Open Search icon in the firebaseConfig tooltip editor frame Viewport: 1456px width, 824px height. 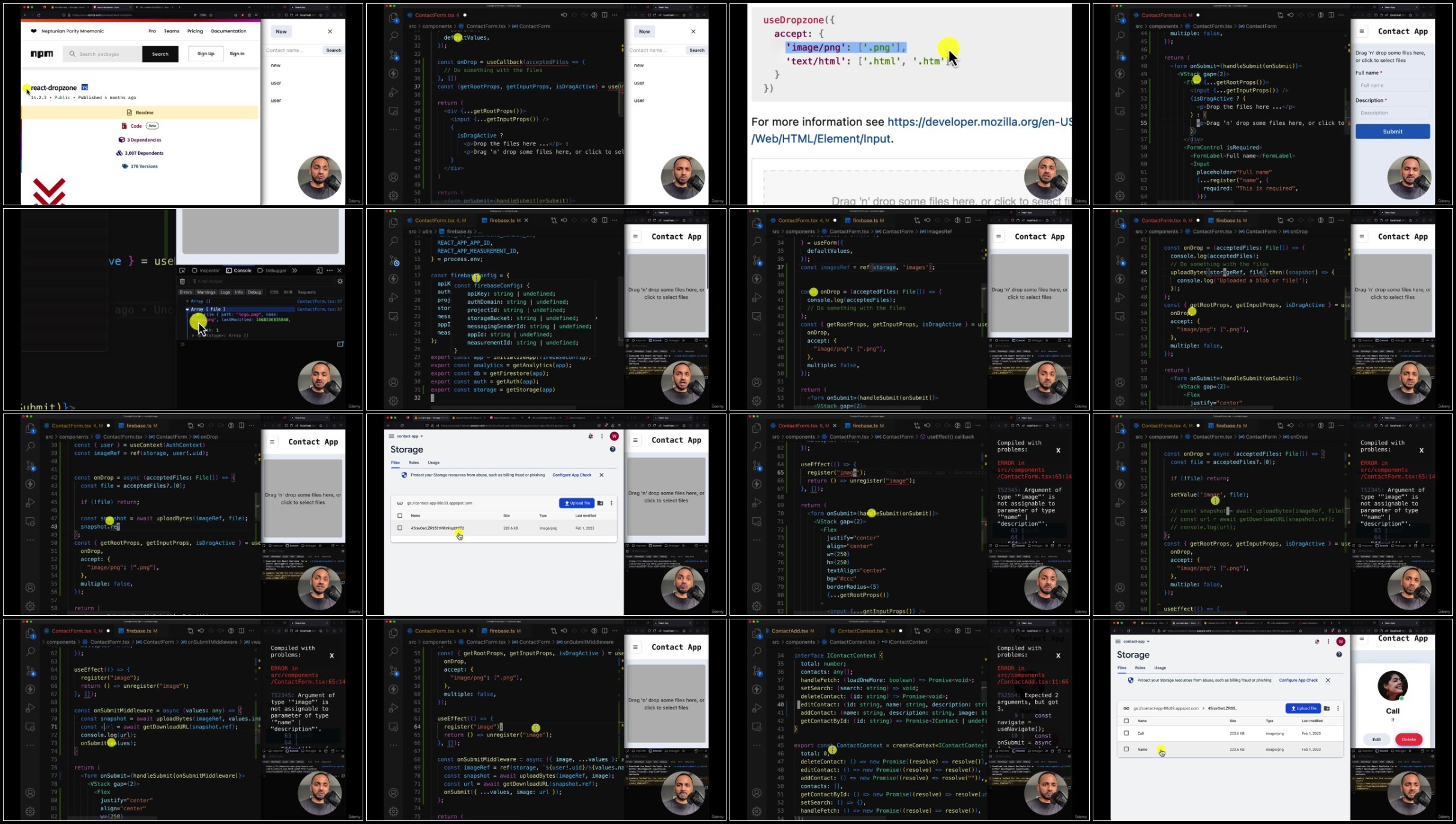[x=393, y=241]
